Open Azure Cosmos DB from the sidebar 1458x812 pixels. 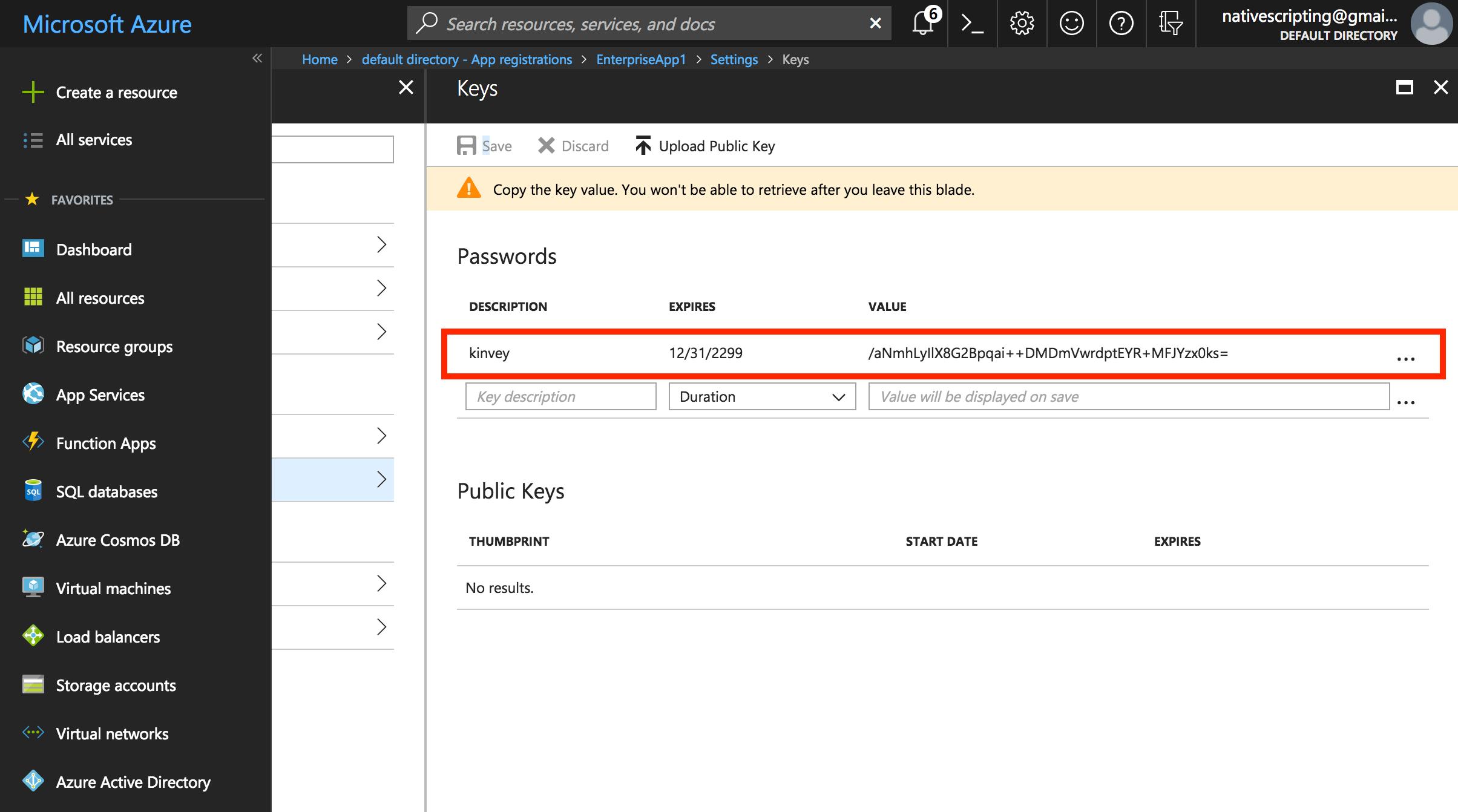117,540
